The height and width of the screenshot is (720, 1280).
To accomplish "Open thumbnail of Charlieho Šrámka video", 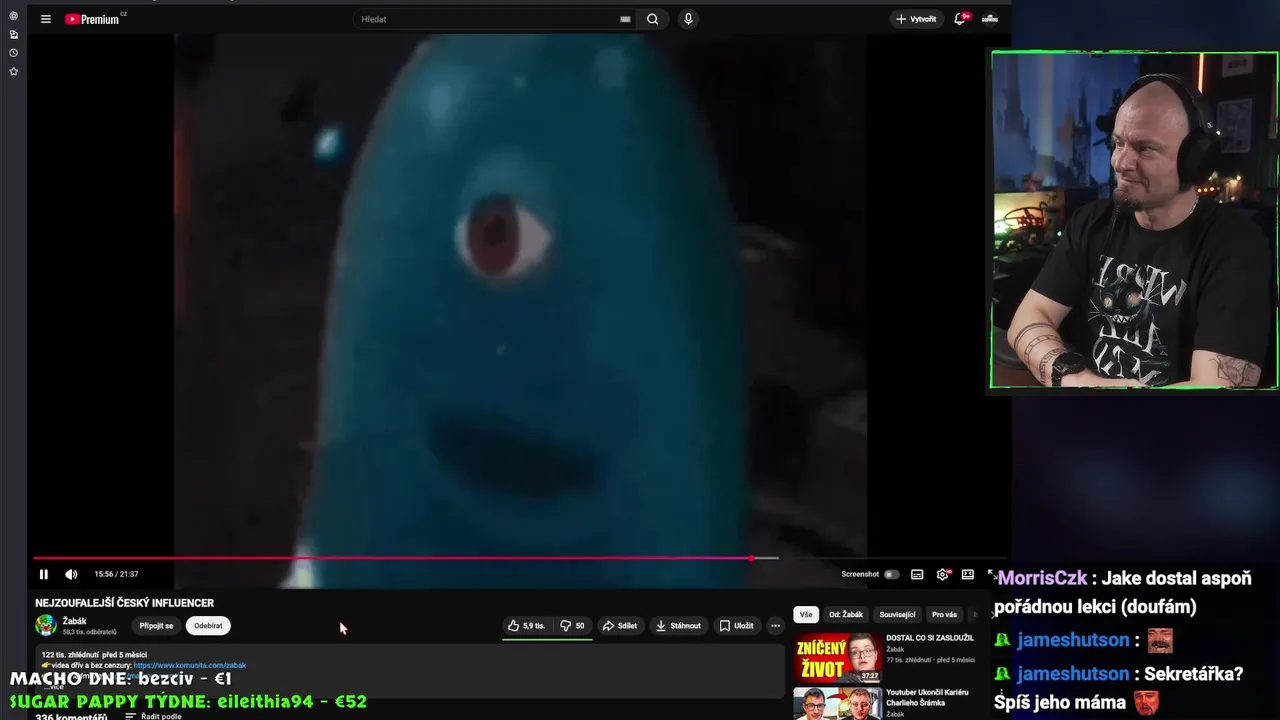I will [x=838, y=704].
